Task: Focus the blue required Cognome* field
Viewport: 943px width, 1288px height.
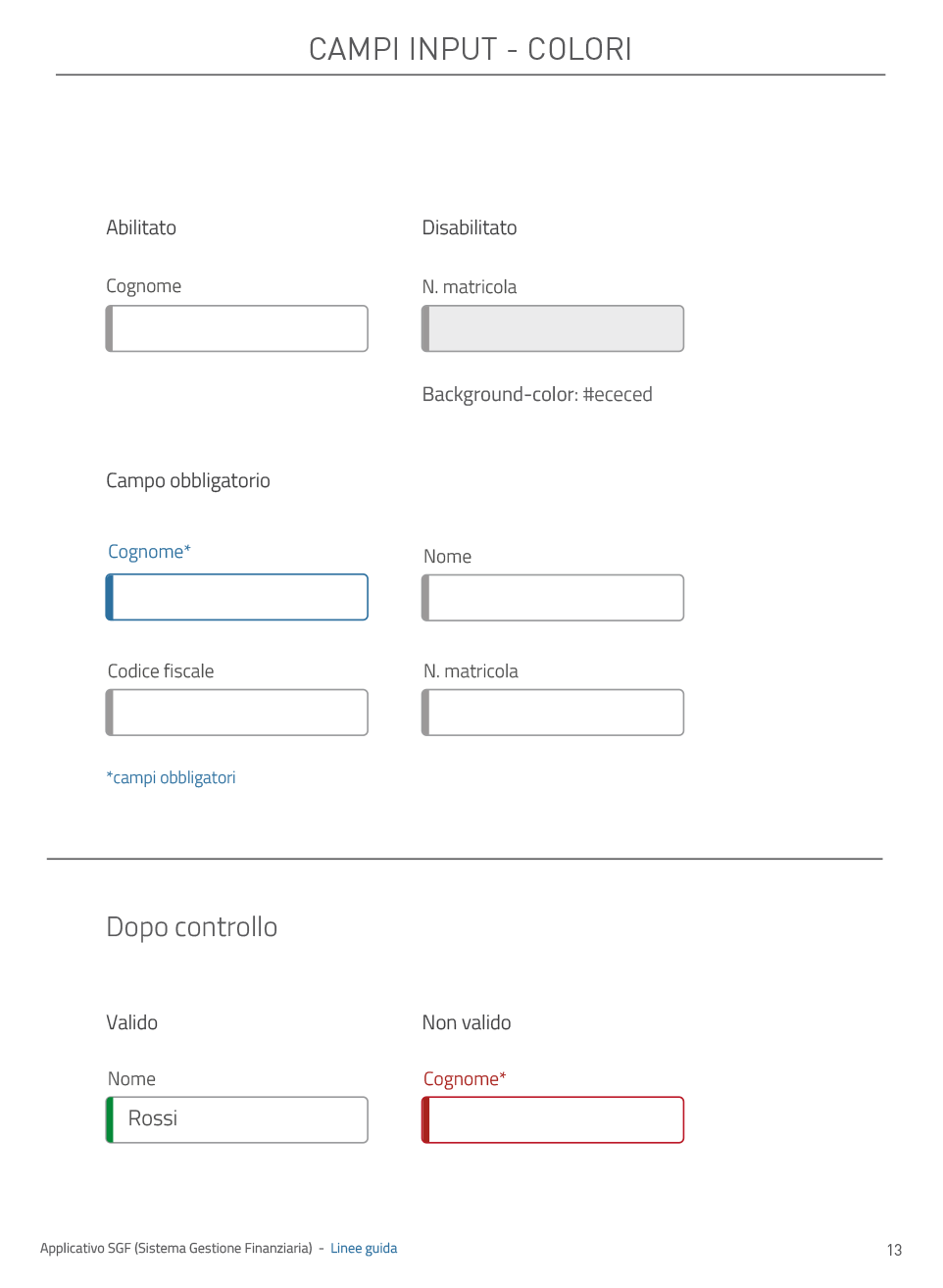Action: pos(237,597)
